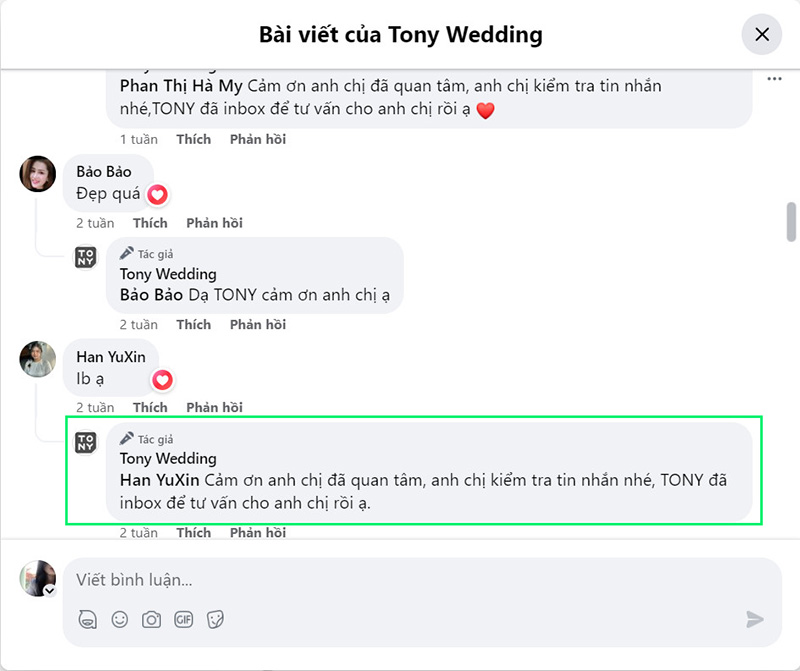Image resolution: width=800 pixels, height=671 pixels.
Task: Open the GIF picker in the comment box
Action: coord(183,620)
